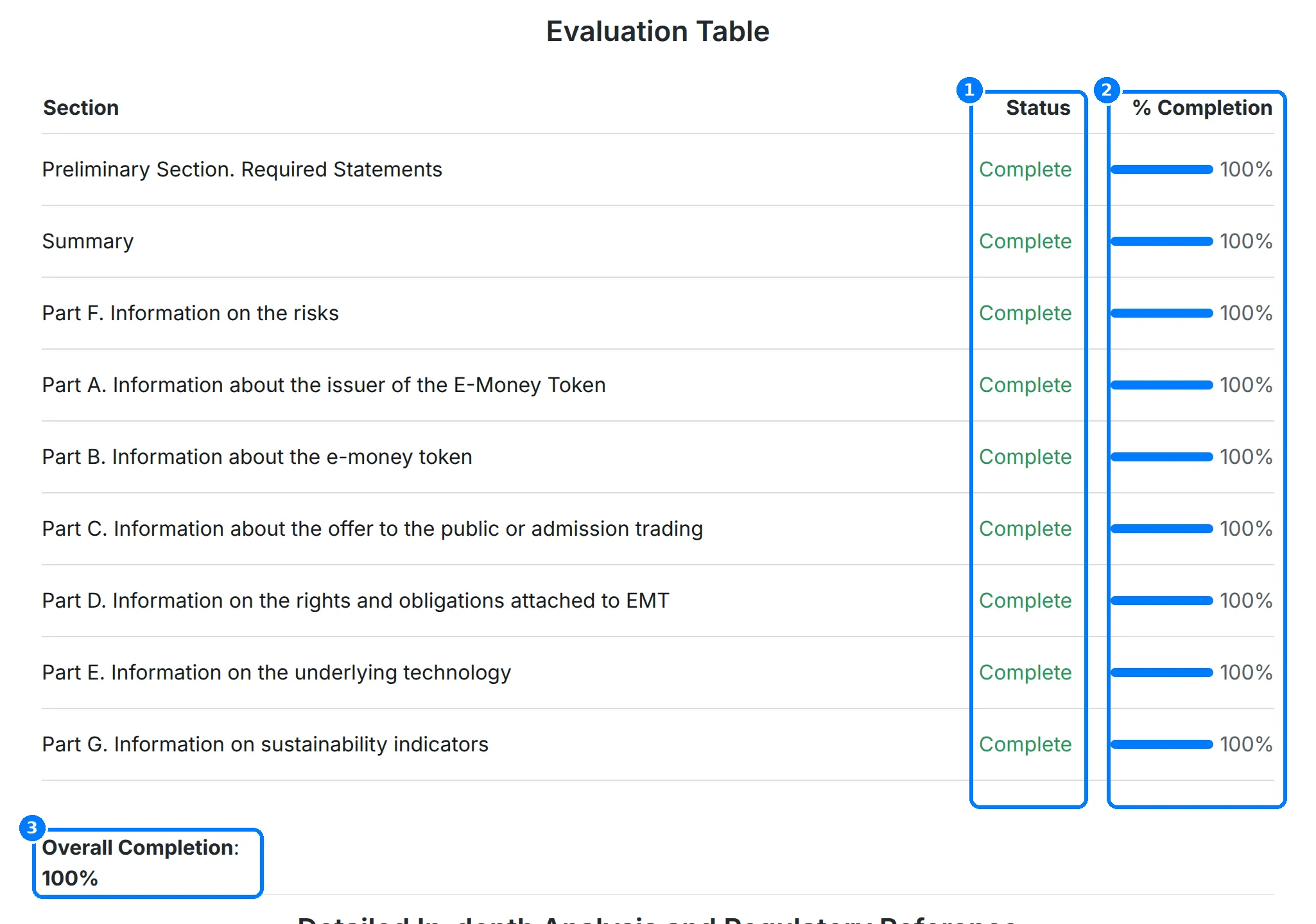Click Complete status for Part C
This screenshot has width=1316, height=924.
point(1025,529)
